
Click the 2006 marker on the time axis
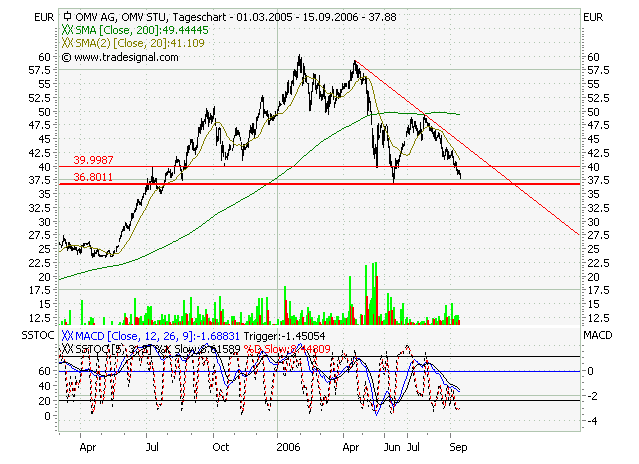288,450
